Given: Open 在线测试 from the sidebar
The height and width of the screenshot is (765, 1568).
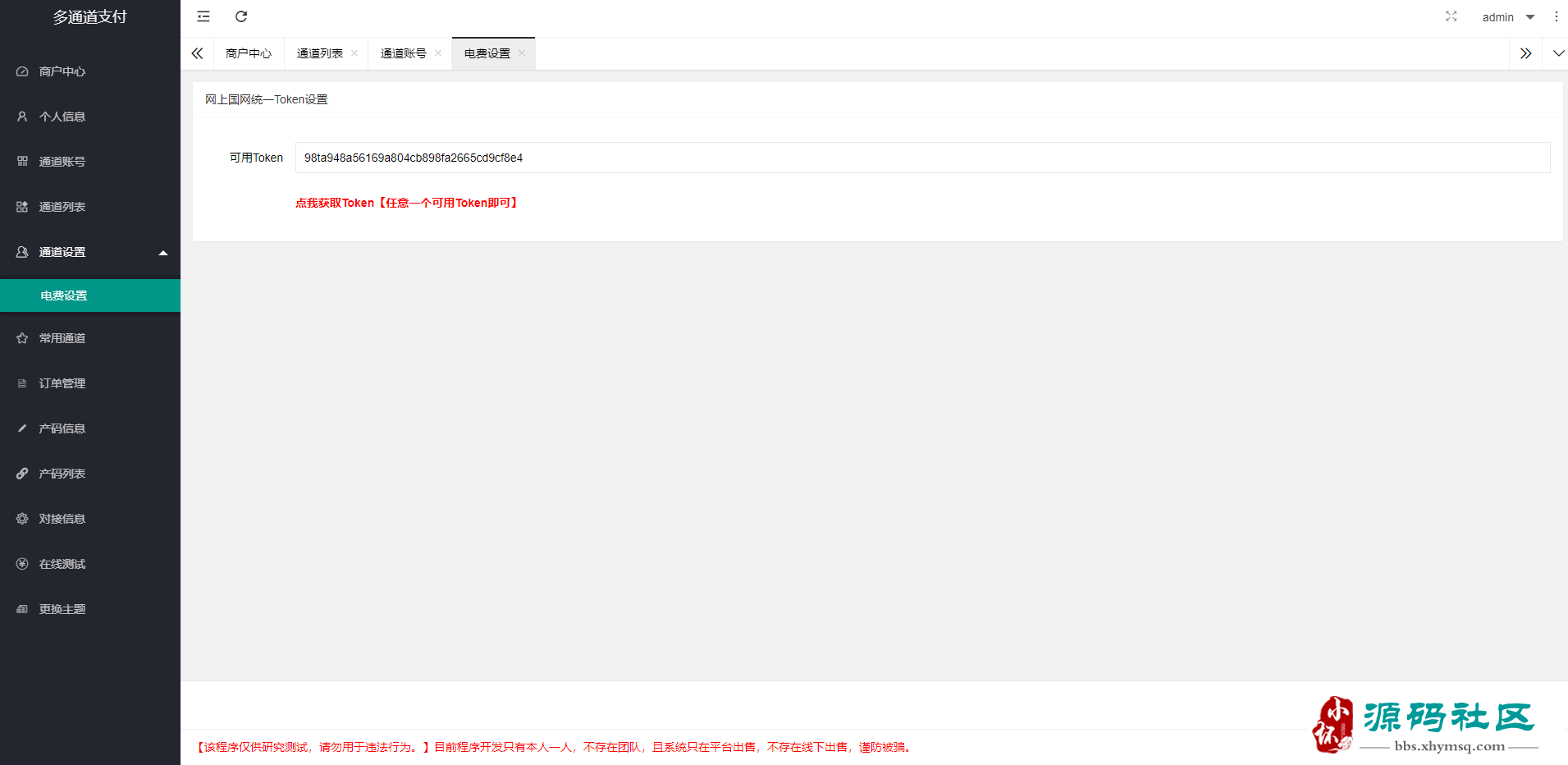Looking at the screenshot, I should pos(62,564).
